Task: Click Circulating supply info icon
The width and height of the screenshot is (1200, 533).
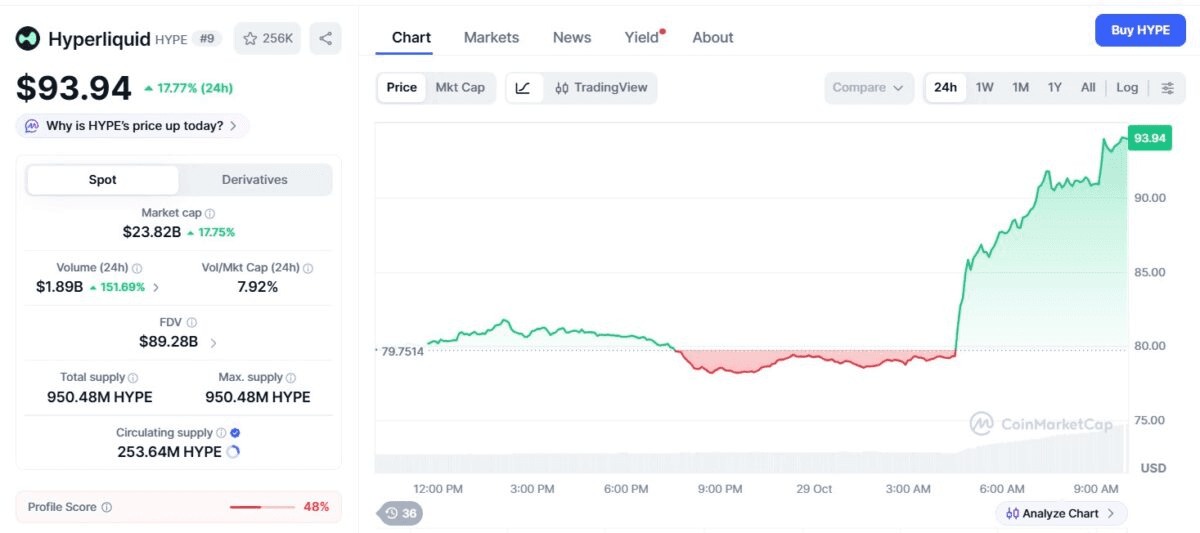Action: [221, 433]
